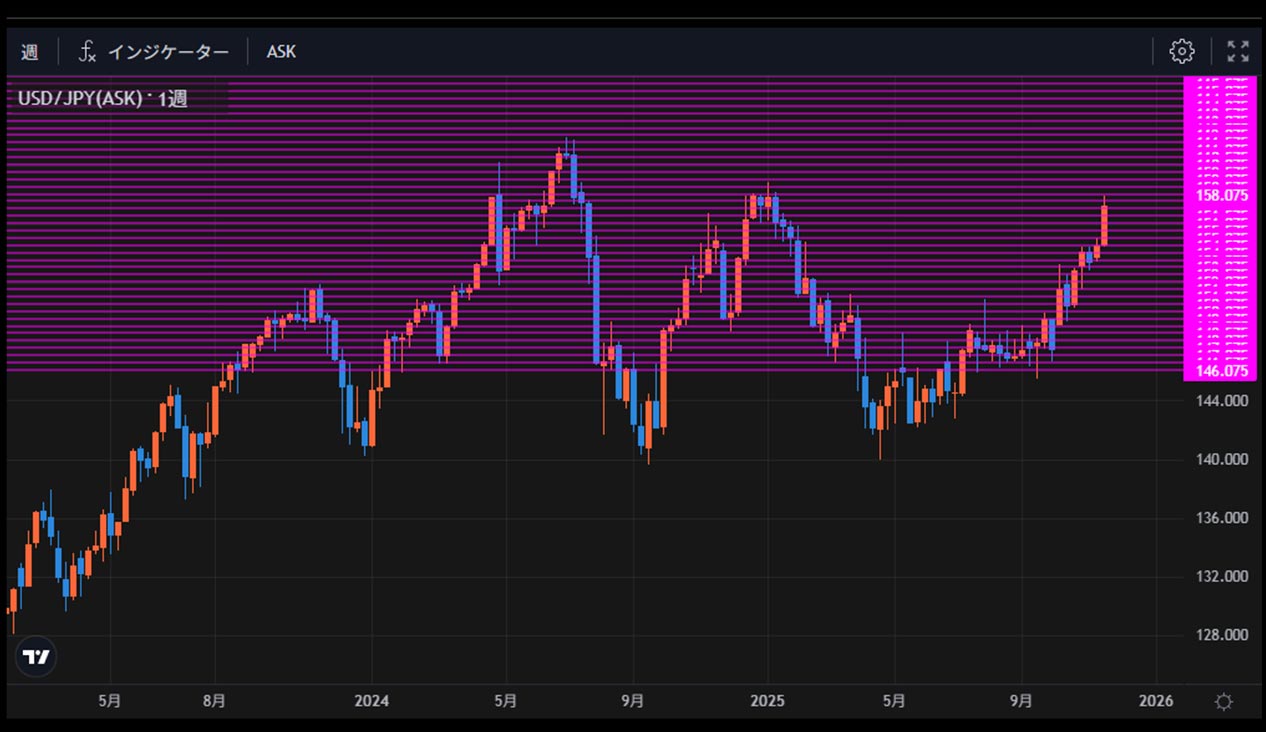Click the TradingView logo badge
This screenshot has height=732, width=1266.
tap(36, 657)
